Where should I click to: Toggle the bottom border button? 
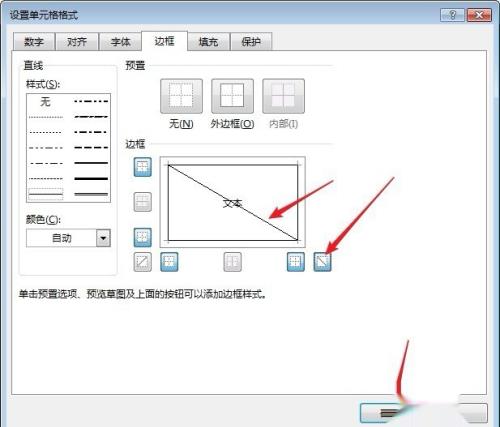[x=143, y=237]
